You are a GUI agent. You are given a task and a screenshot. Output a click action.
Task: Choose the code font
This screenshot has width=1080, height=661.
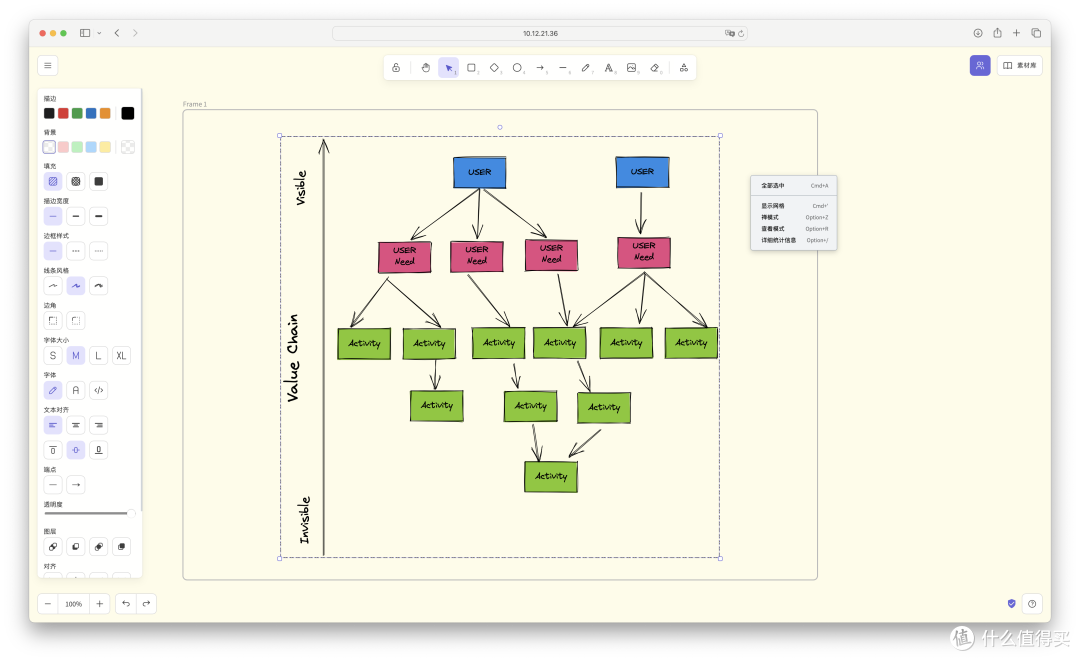(98, 390)
